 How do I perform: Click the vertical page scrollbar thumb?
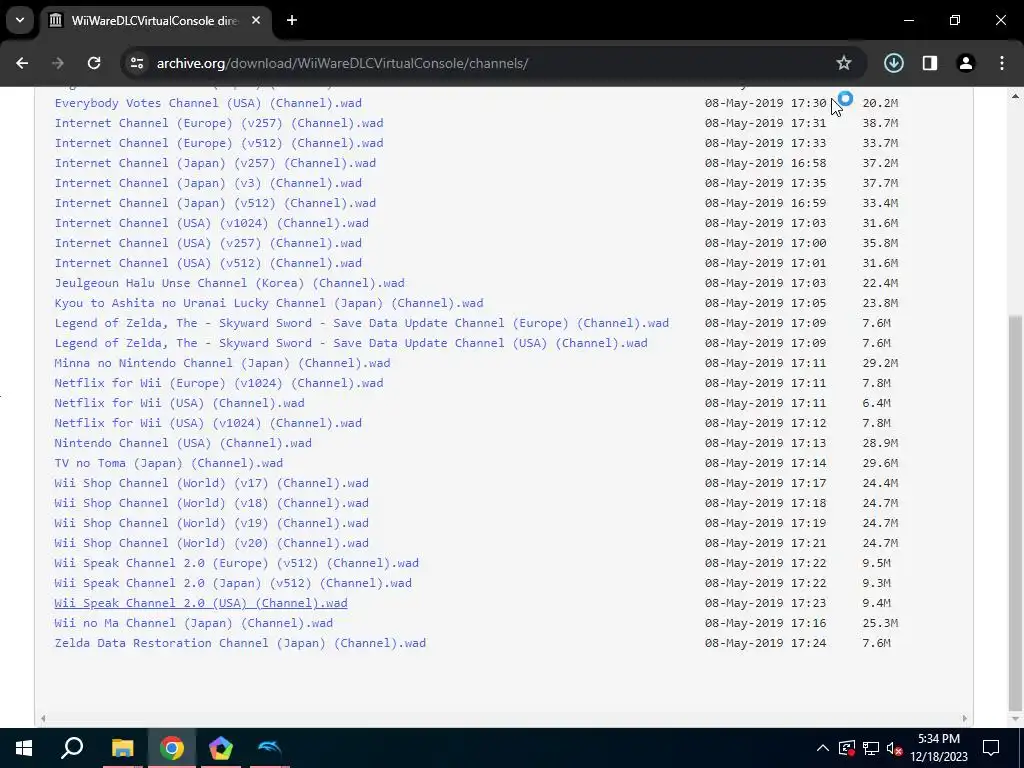(1015, 513)
